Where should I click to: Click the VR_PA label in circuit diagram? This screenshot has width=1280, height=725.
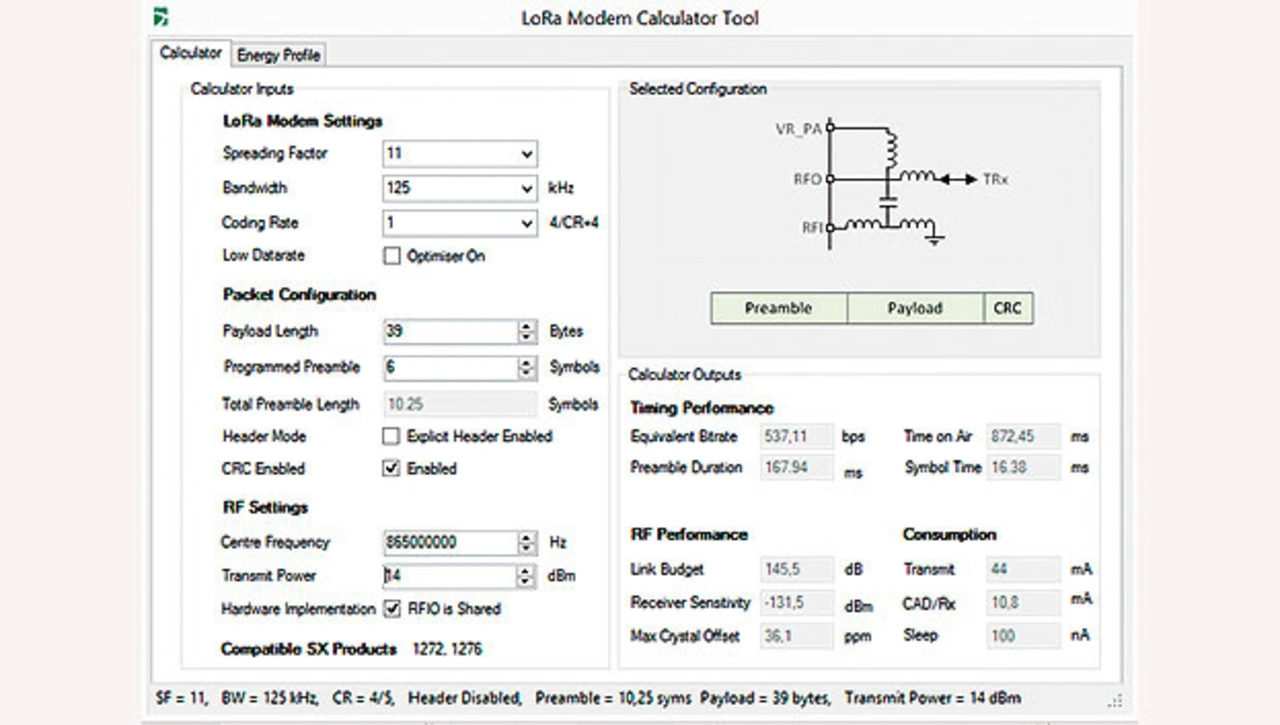[798, 129]
